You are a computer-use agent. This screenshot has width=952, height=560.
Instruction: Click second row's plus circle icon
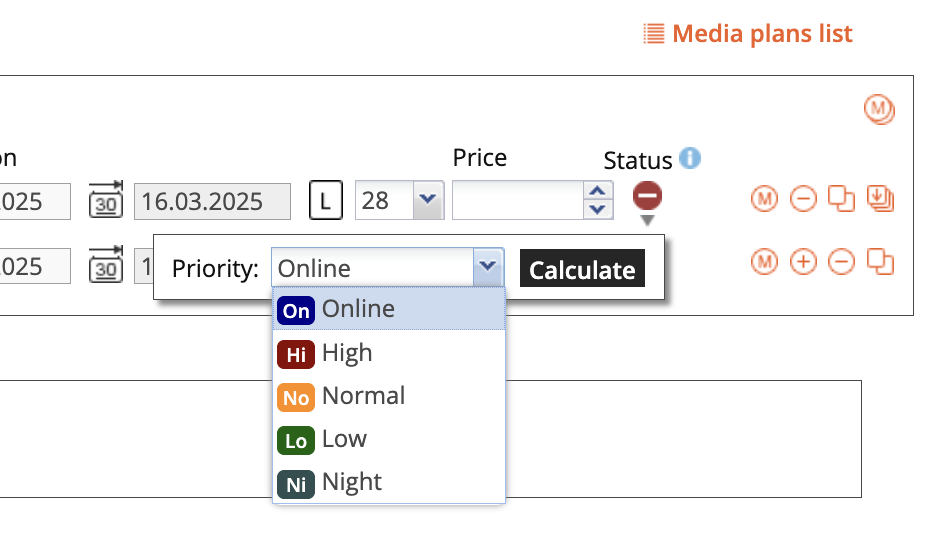click(803, 263)
